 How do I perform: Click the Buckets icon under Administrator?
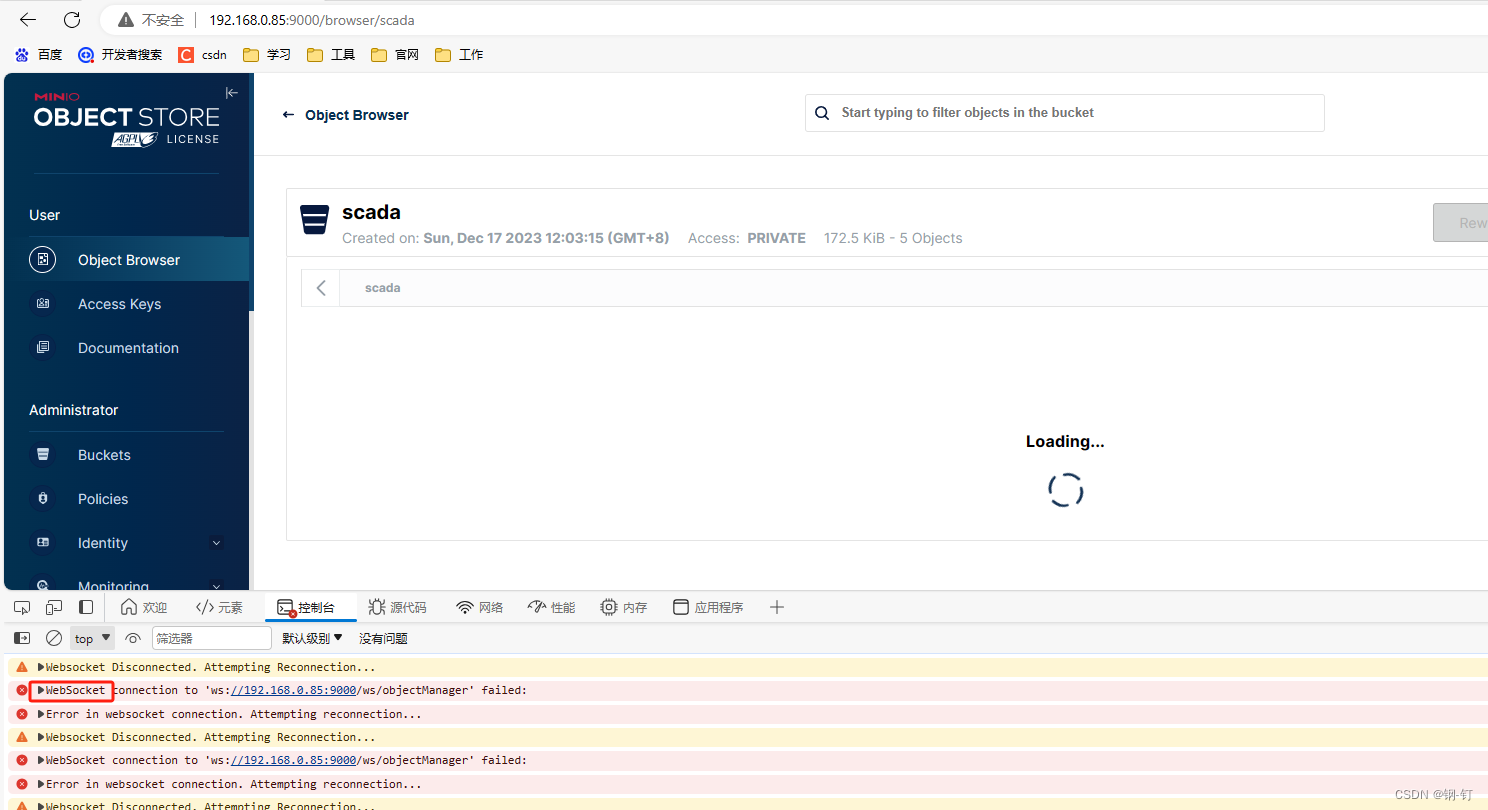(42, 454)
